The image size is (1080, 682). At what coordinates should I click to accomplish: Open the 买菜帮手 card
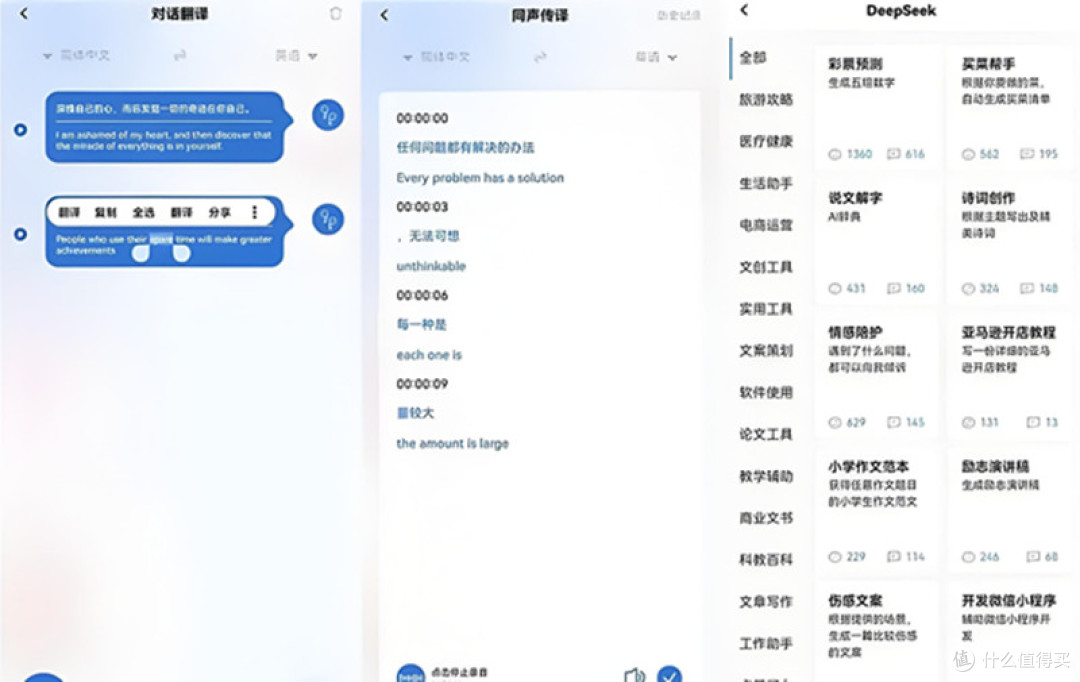click(x=1010, y=107)
